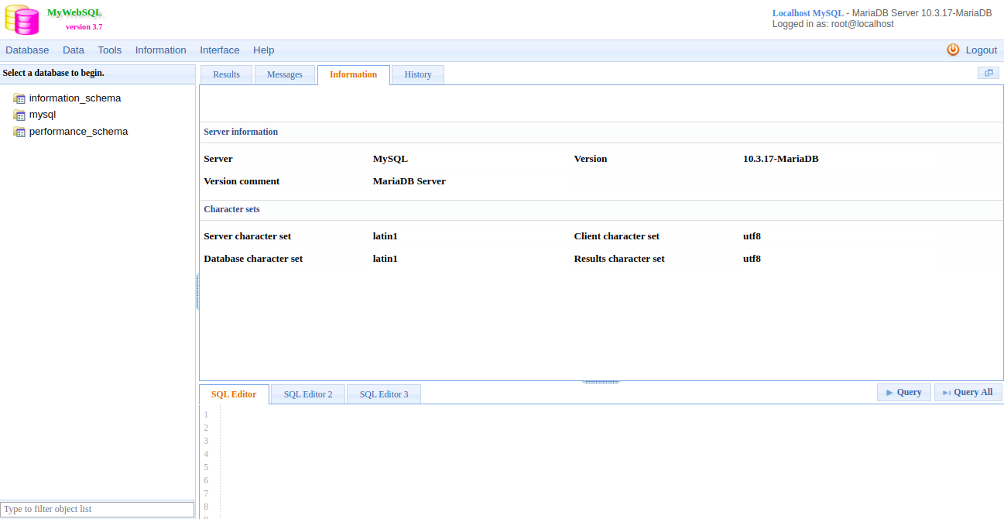Select the information_schema database

coord(75,99)
